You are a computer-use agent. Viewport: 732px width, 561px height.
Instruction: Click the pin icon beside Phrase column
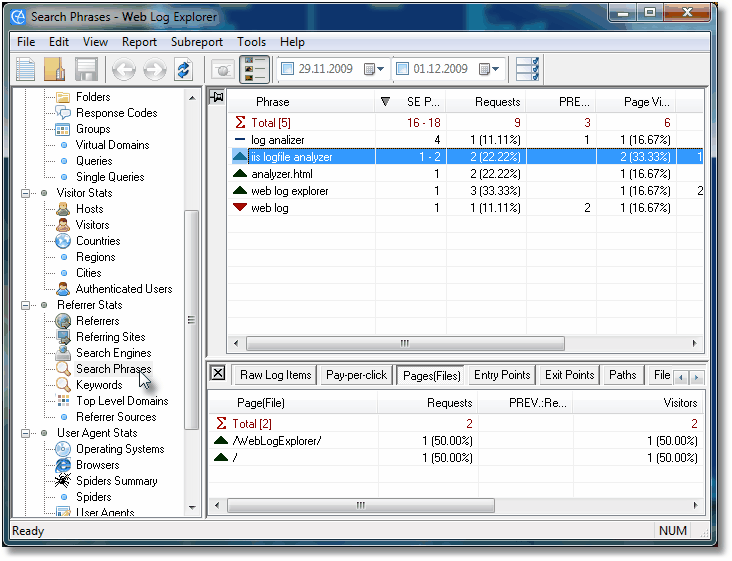217,97
